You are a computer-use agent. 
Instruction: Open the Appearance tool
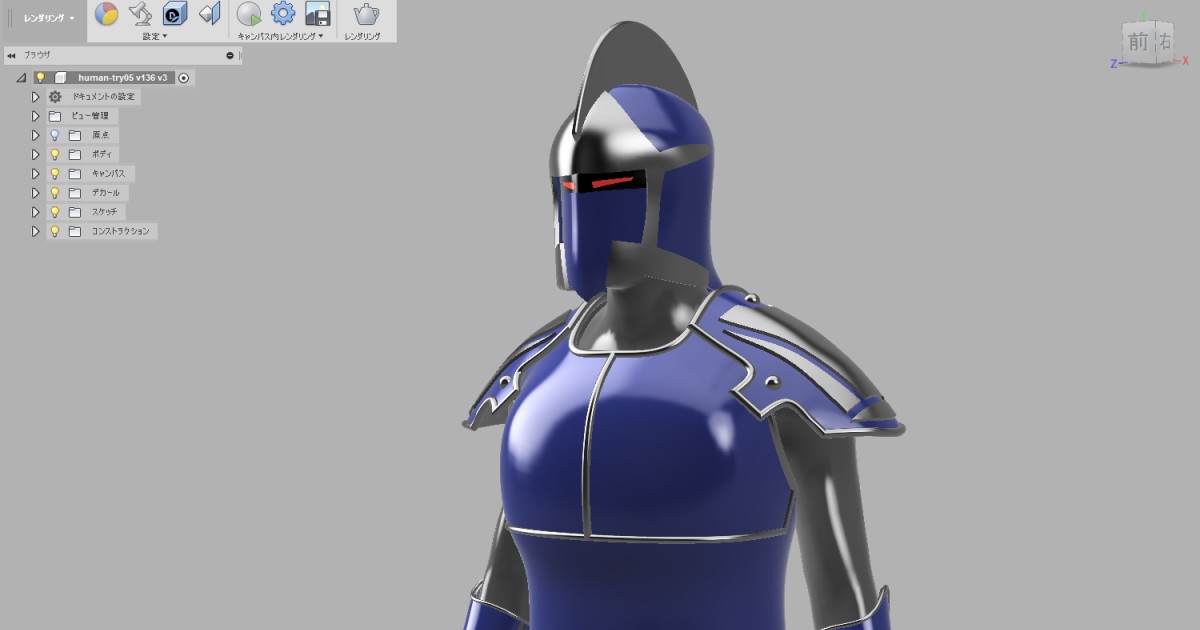tap(106, 14)
